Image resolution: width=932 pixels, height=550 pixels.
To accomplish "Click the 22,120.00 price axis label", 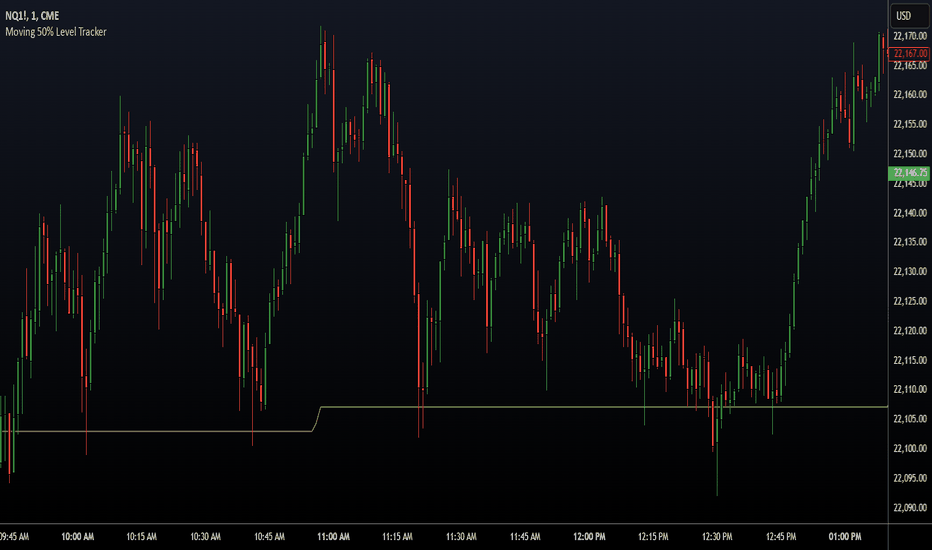I will [910, 330].
